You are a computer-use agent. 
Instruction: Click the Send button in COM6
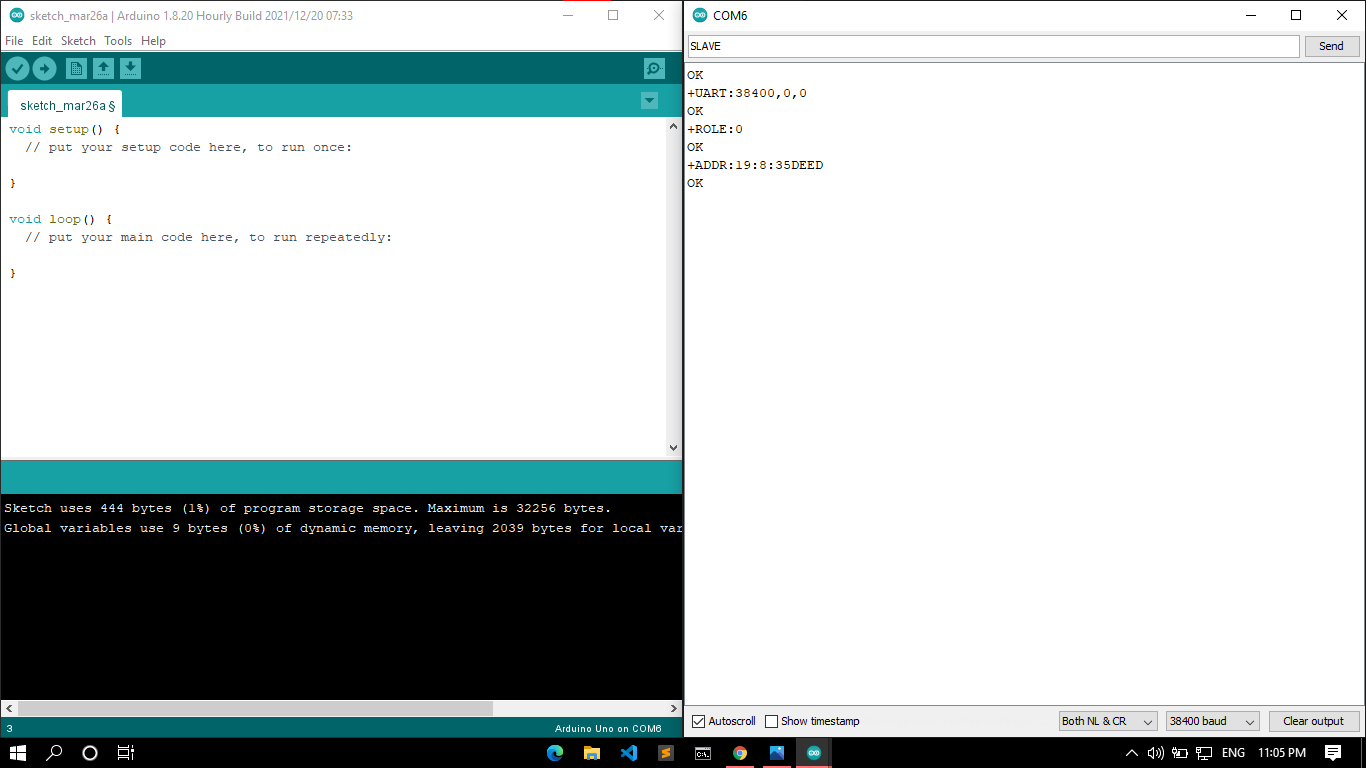(1331, 46)
